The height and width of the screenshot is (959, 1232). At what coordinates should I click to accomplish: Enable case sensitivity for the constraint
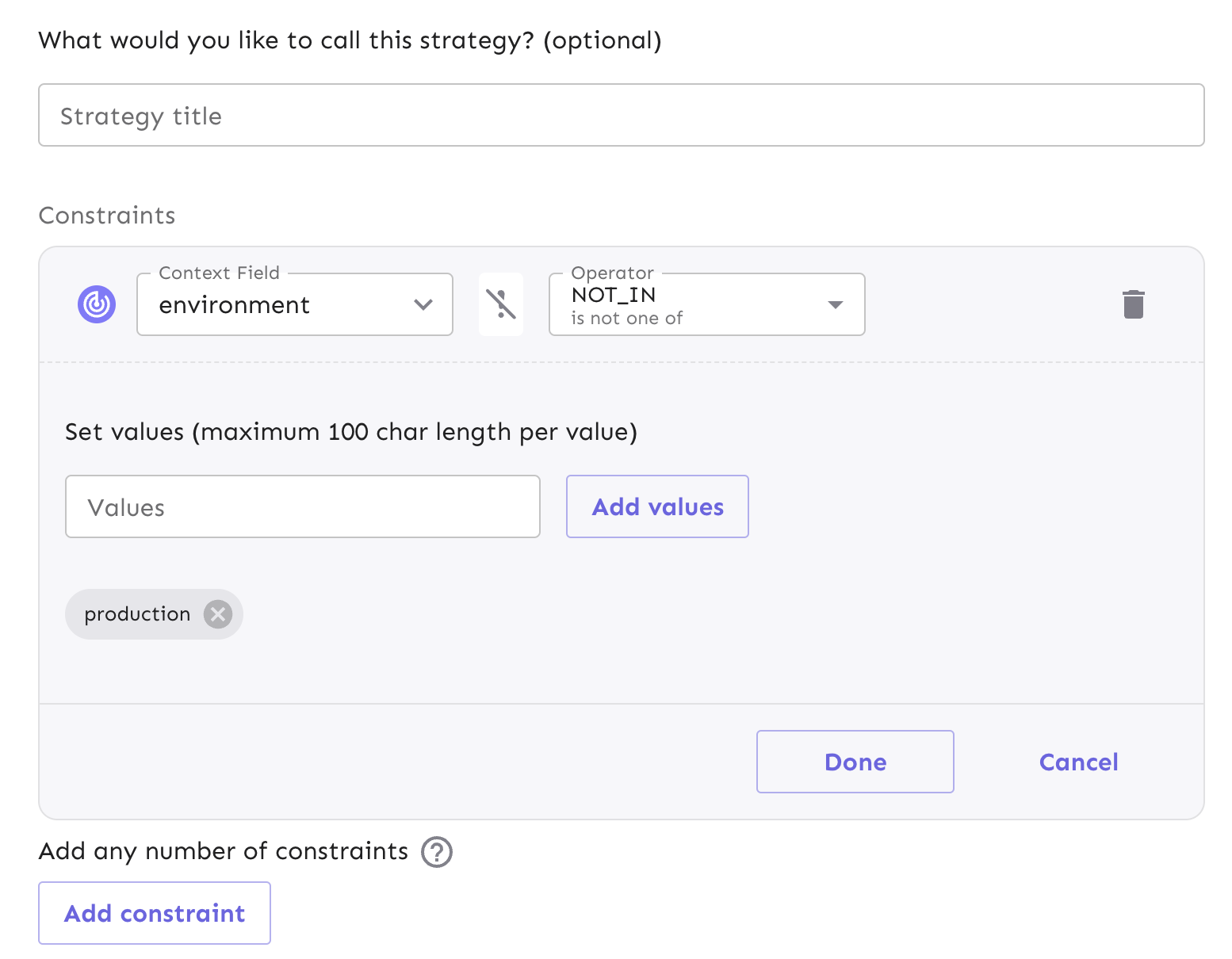[501, 304]
